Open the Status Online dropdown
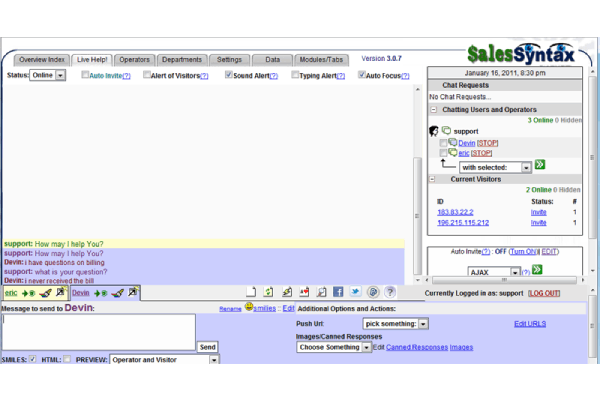This screenshot has width=600, height=400. 47,75
